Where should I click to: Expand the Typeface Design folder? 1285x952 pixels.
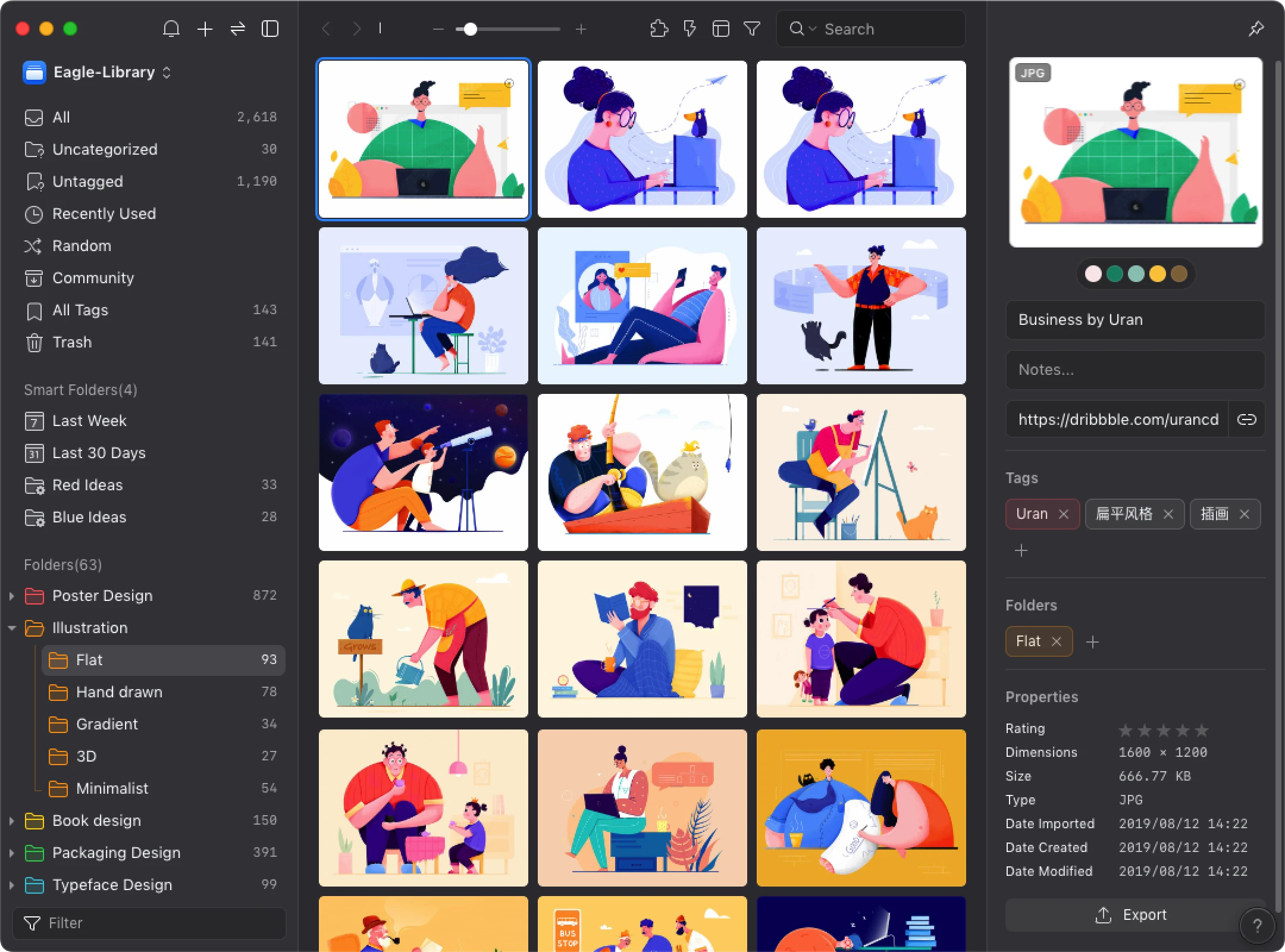coord(11,885)
